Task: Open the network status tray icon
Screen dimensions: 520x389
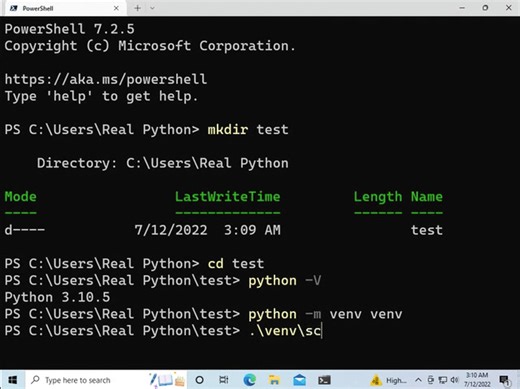Action: coord(443,380)
